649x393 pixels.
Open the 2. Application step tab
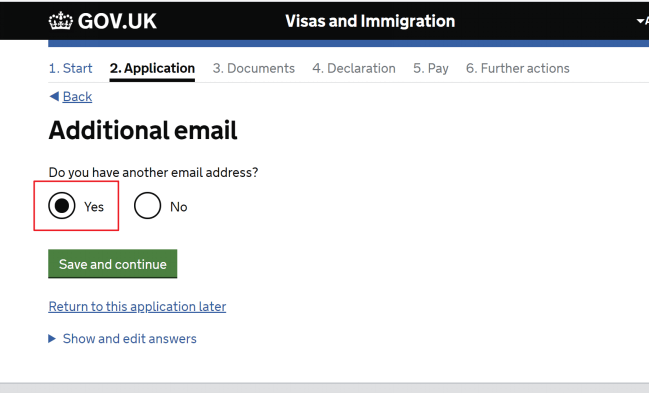click(152, 68)
